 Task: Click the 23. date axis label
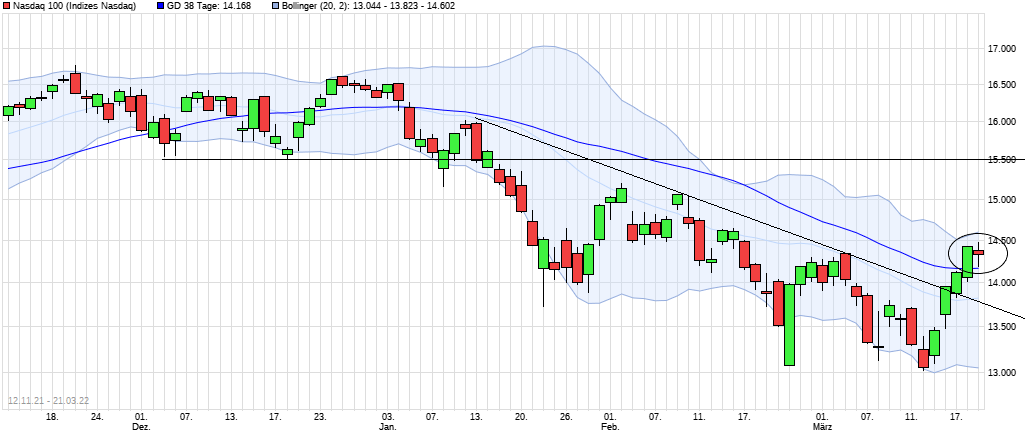(320, 416)
